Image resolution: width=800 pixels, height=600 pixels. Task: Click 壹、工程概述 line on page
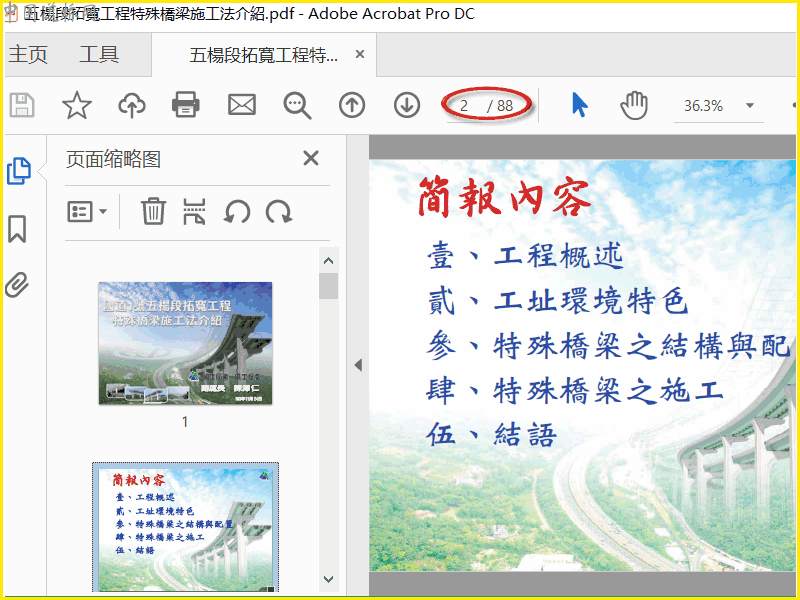pos(525,256)
